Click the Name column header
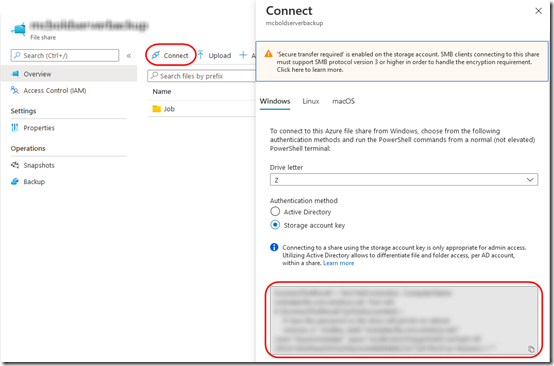This screenshot has width=554, height=366. 162,92
